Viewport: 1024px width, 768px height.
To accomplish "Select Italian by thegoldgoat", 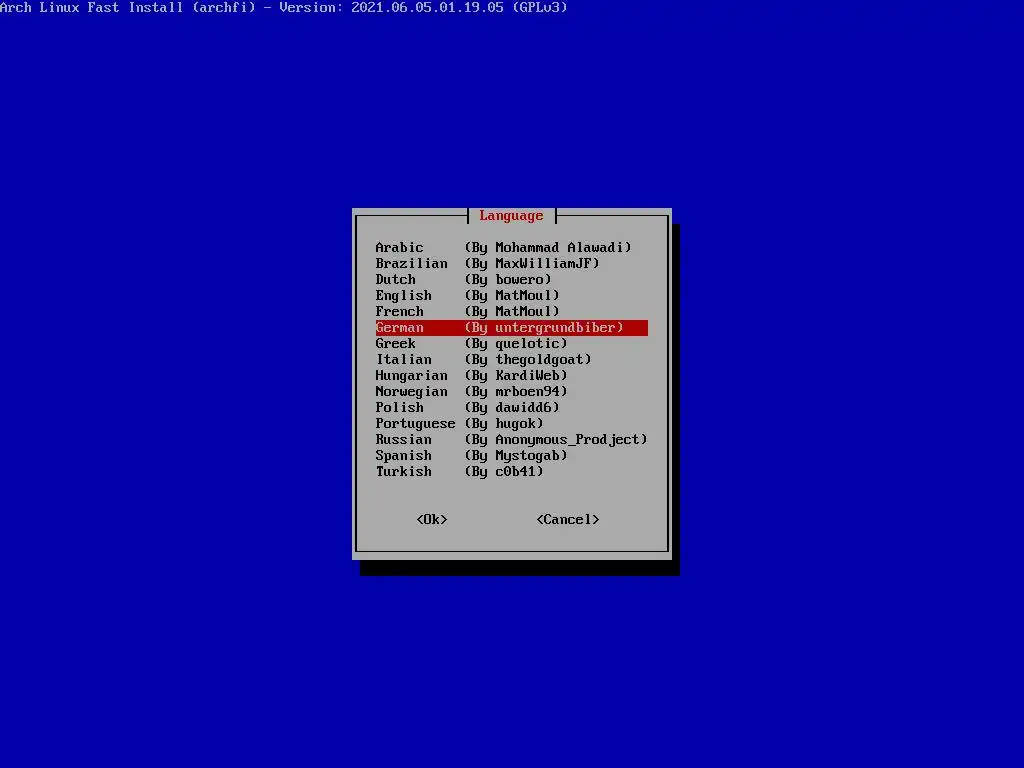I will (x=511, y=359).
